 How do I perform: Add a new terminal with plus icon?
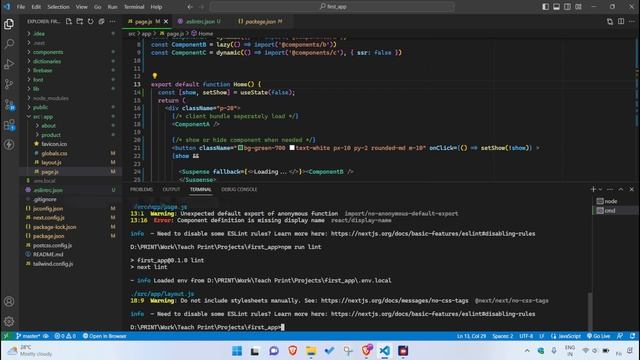[593, 189]
